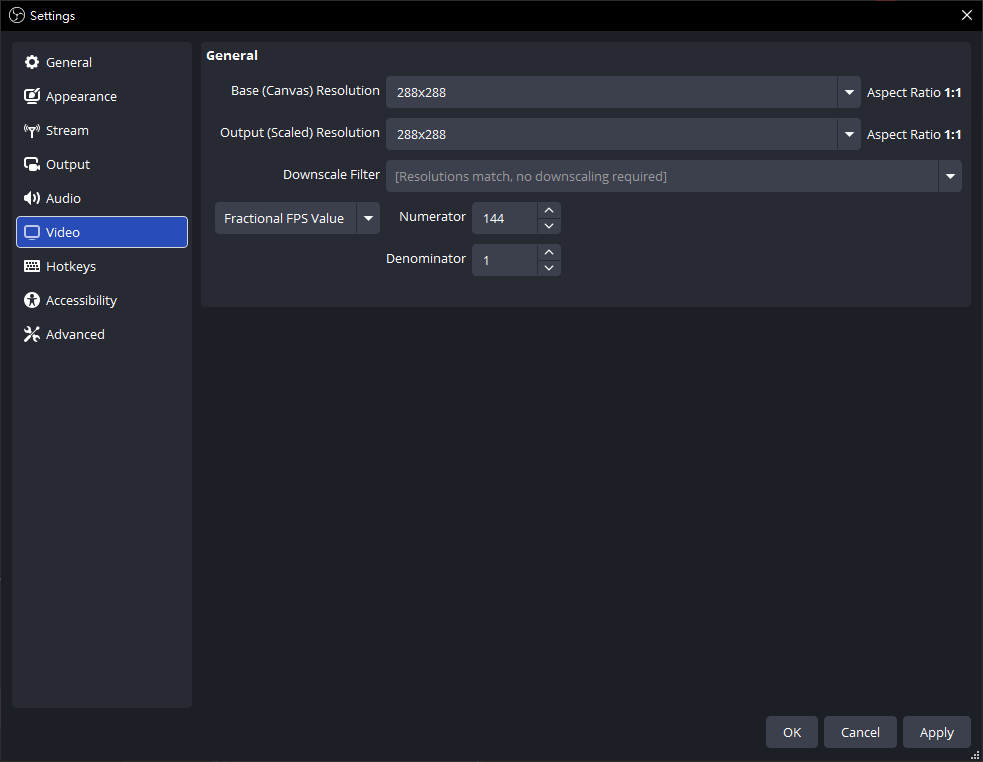Increase the Denominator with up arrow
Viewport: 983px width, 762px height.
click(549, 253)
